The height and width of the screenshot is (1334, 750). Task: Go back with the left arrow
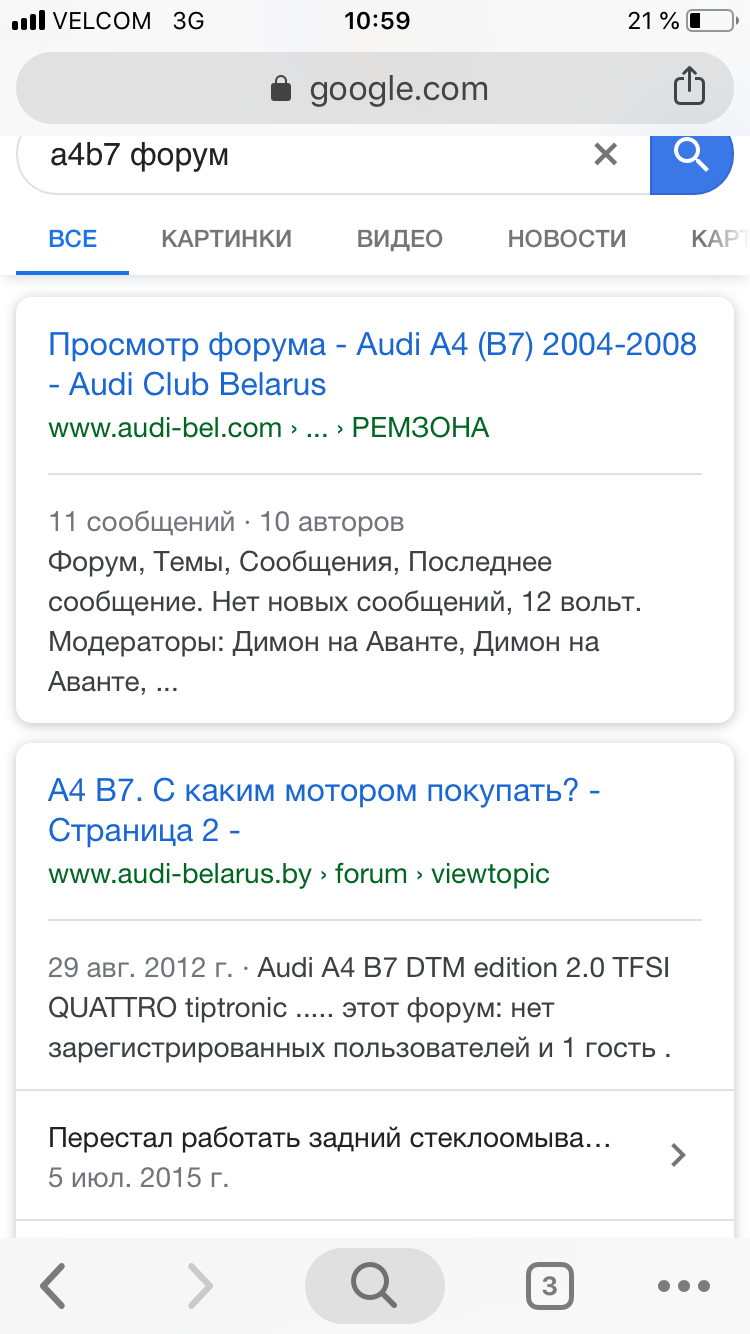pyautogui.click(x=52, y=1286)
